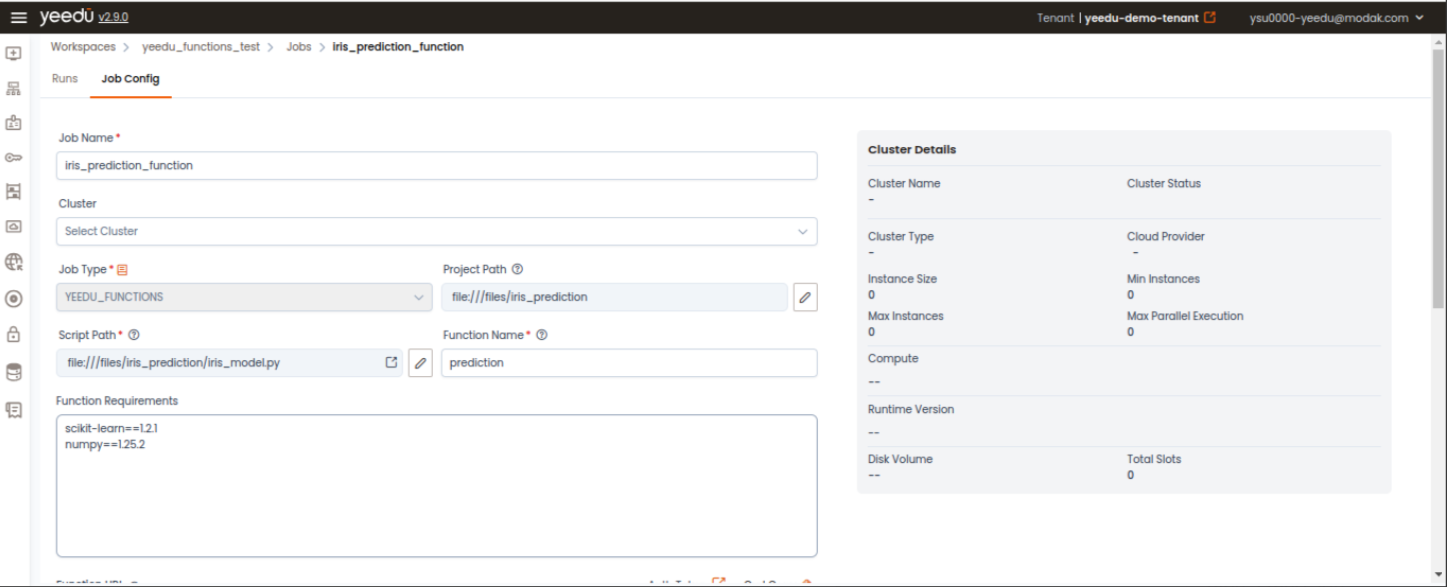The width and height of the screenshot is (1447, 587).
Task: Open script file in new window icon
Action: (x=391, y=362)
